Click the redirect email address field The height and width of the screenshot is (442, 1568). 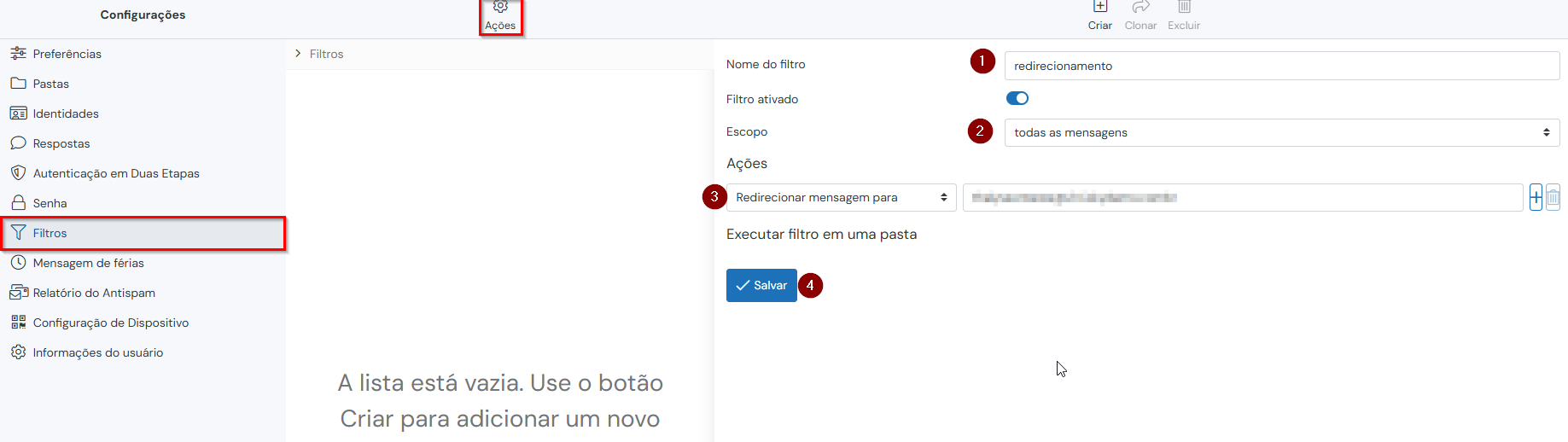point(1242,198)
